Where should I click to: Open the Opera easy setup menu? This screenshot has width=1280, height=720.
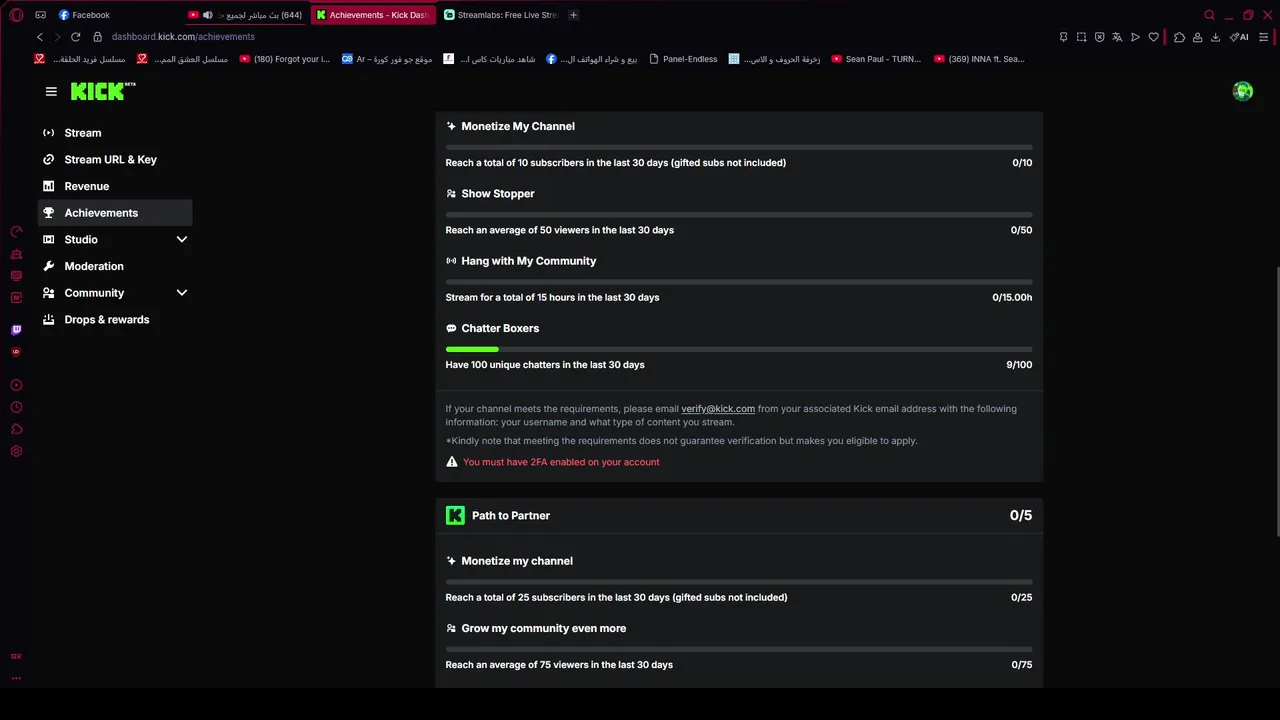click(1264, 37)
